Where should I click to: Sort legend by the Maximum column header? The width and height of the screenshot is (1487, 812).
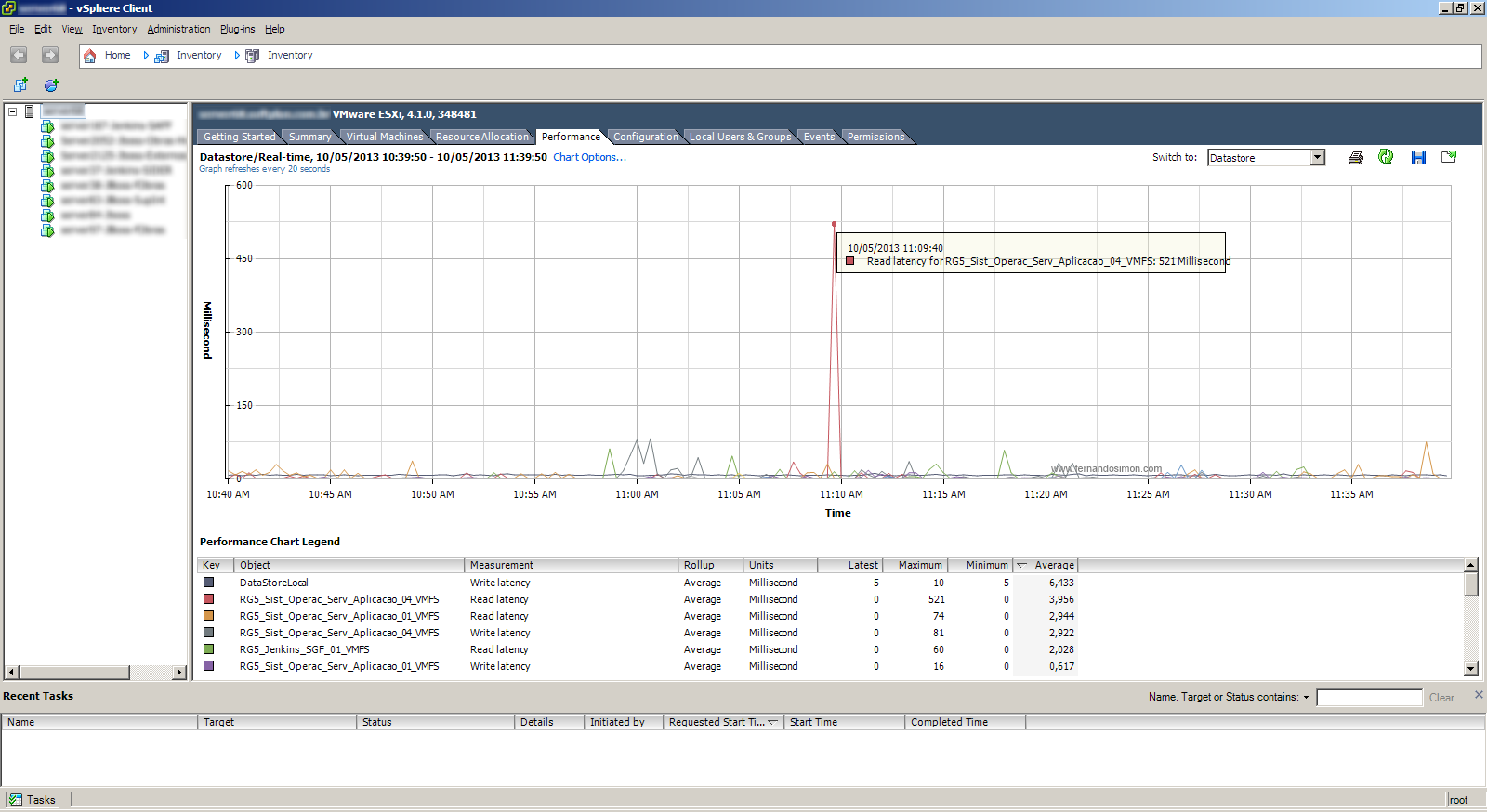pos(915,565)
